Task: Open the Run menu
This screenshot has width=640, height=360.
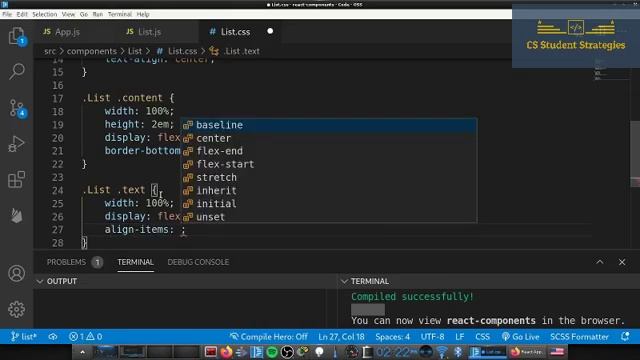Action: 98,14
